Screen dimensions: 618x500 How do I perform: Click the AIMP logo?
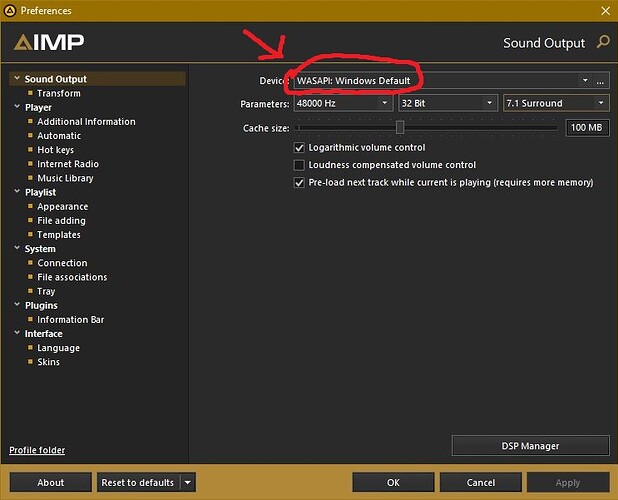49,42
